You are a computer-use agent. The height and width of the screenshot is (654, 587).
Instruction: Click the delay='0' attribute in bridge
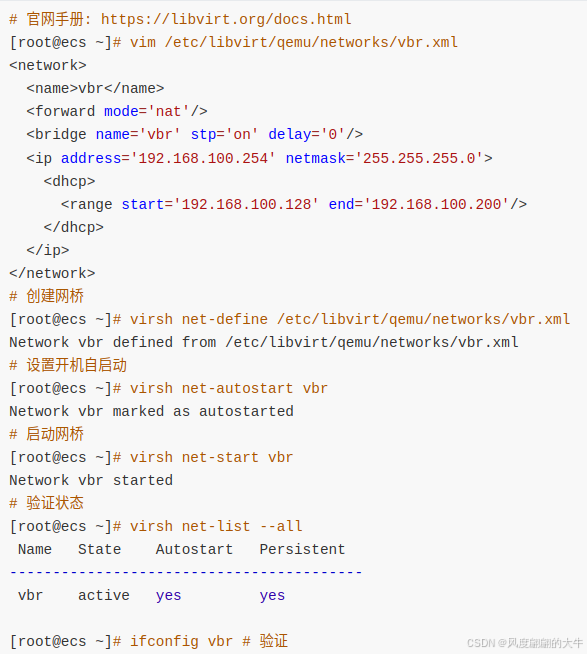click(x=307, y=134)
